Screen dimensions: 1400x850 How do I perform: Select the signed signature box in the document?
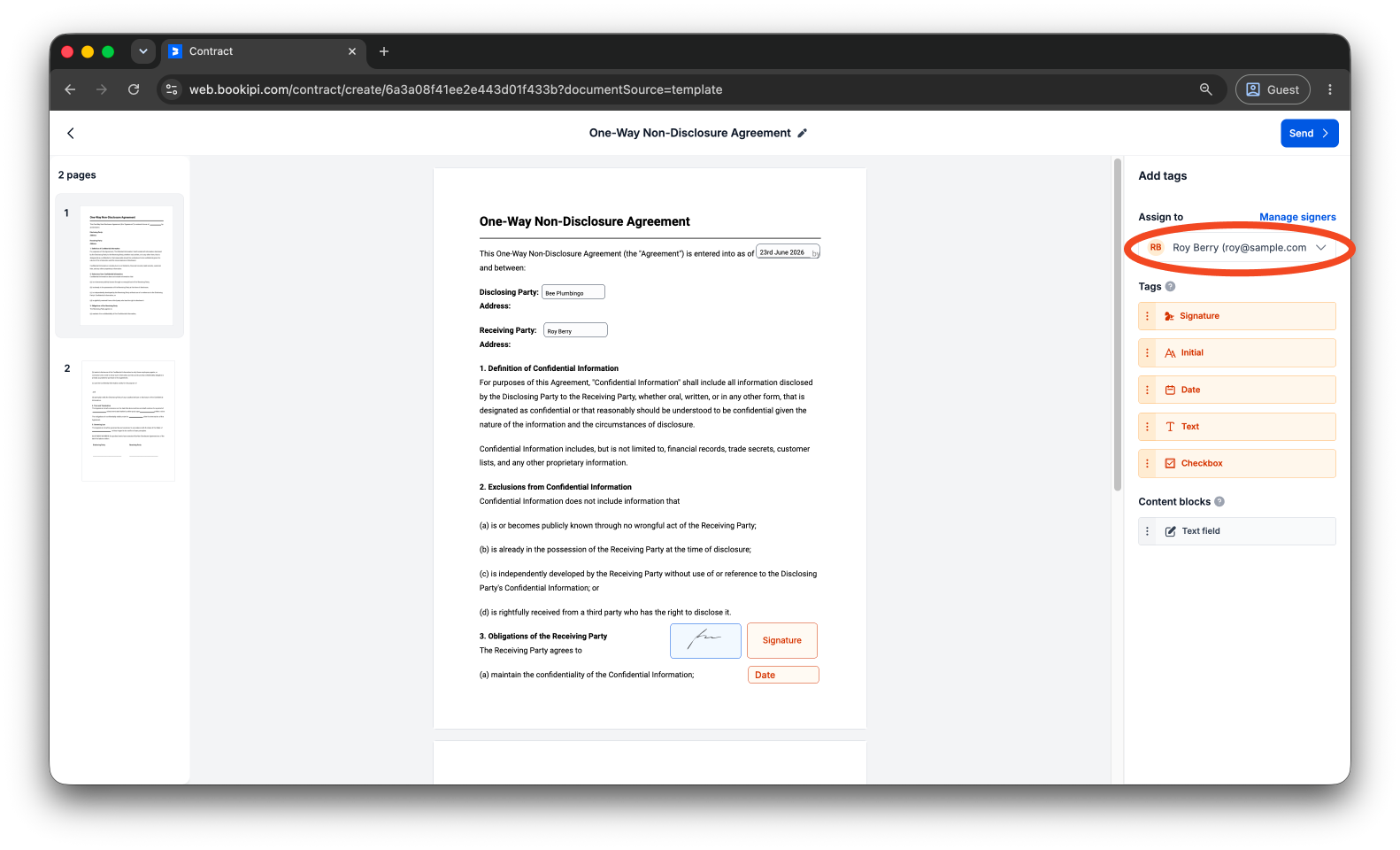[705, 640]
